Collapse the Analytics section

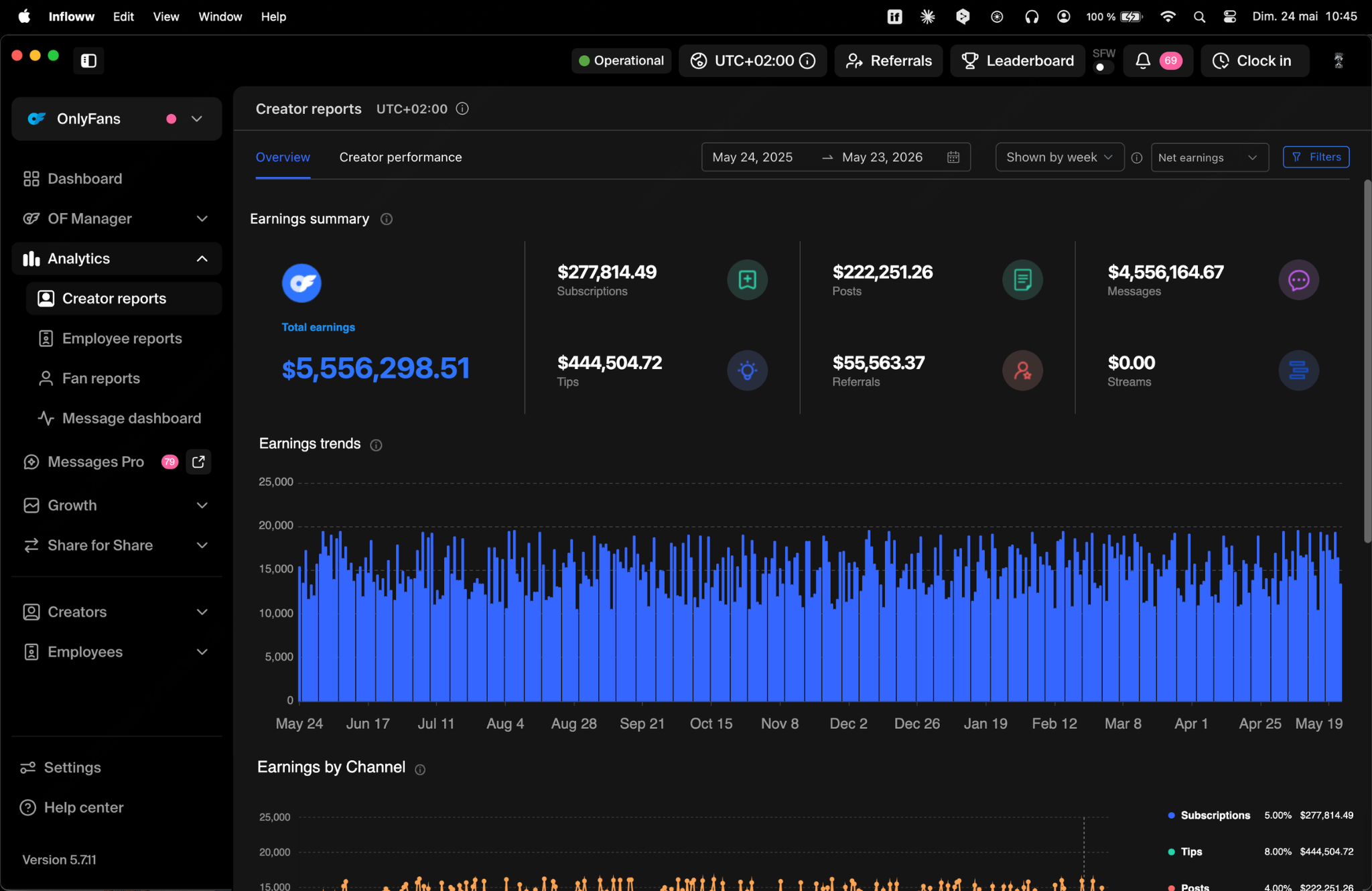coord(117,259)
